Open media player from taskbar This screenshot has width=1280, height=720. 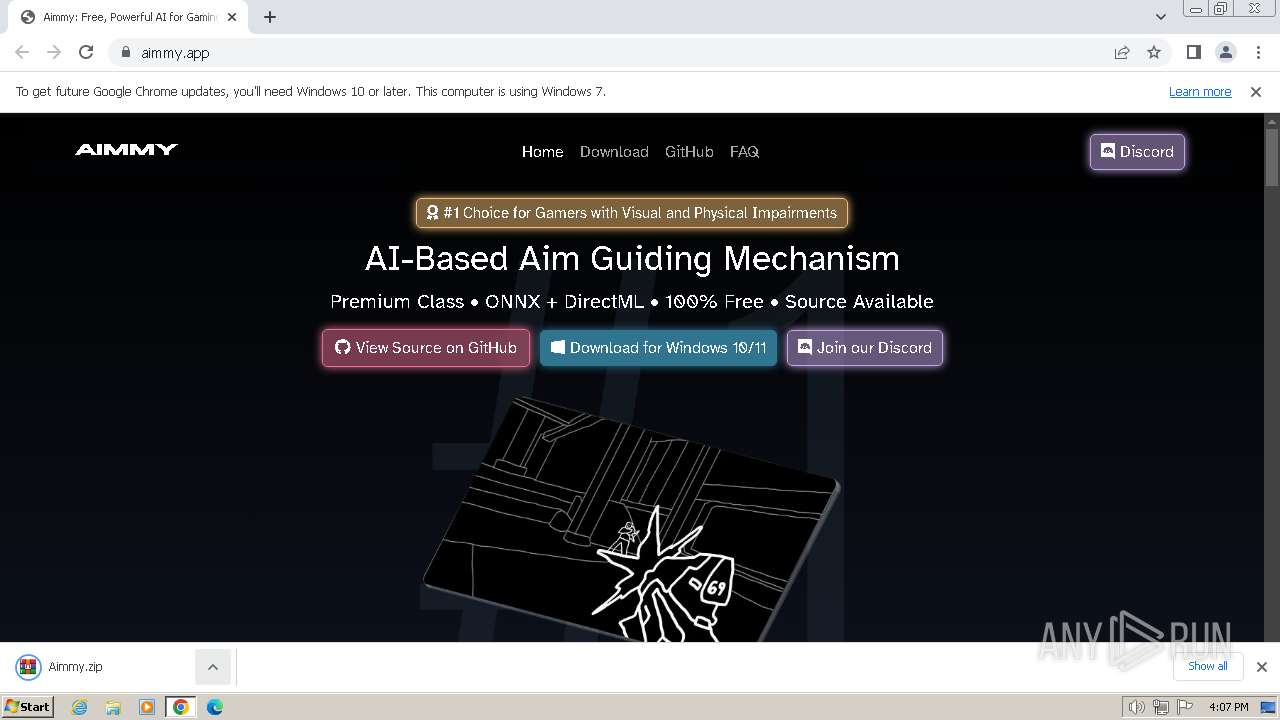[147, 707]
